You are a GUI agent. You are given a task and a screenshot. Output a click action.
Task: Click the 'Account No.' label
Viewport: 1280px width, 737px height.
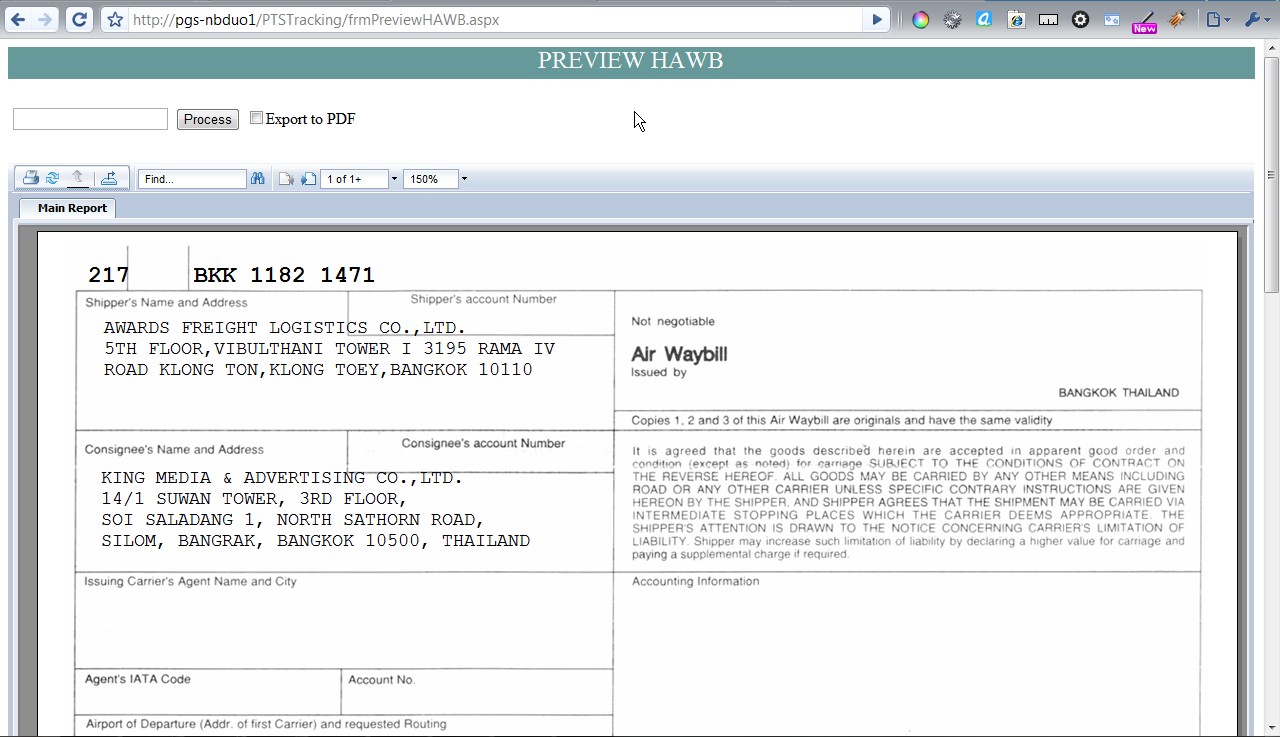click(381, 680)
